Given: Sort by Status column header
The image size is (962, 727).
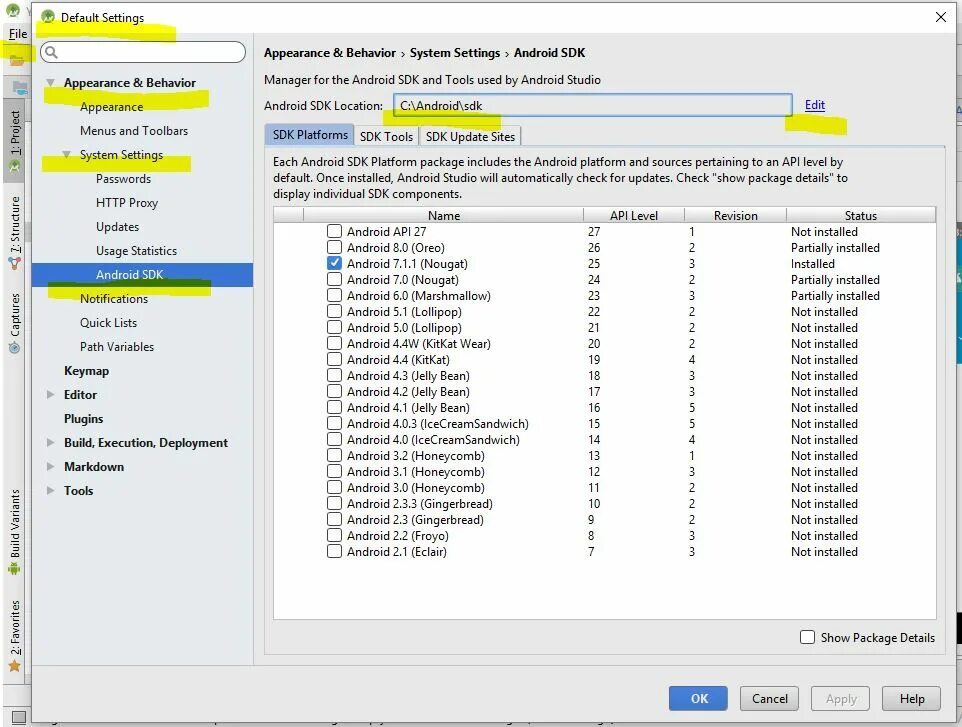Looking at the screenshot, I should point(861,215).
